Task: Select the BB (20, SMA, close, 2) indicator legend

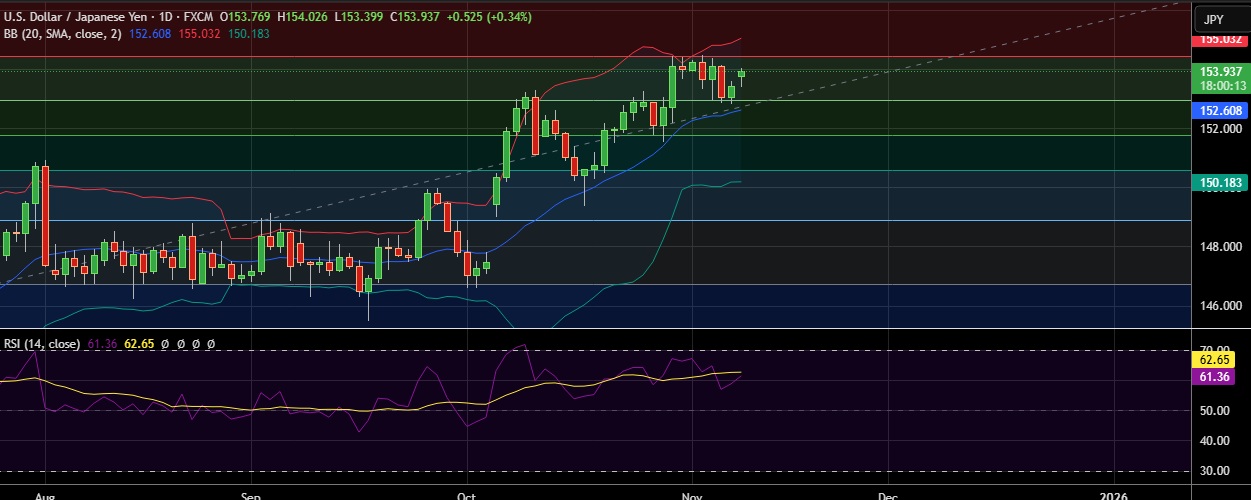Action: [x=63, y=33]
